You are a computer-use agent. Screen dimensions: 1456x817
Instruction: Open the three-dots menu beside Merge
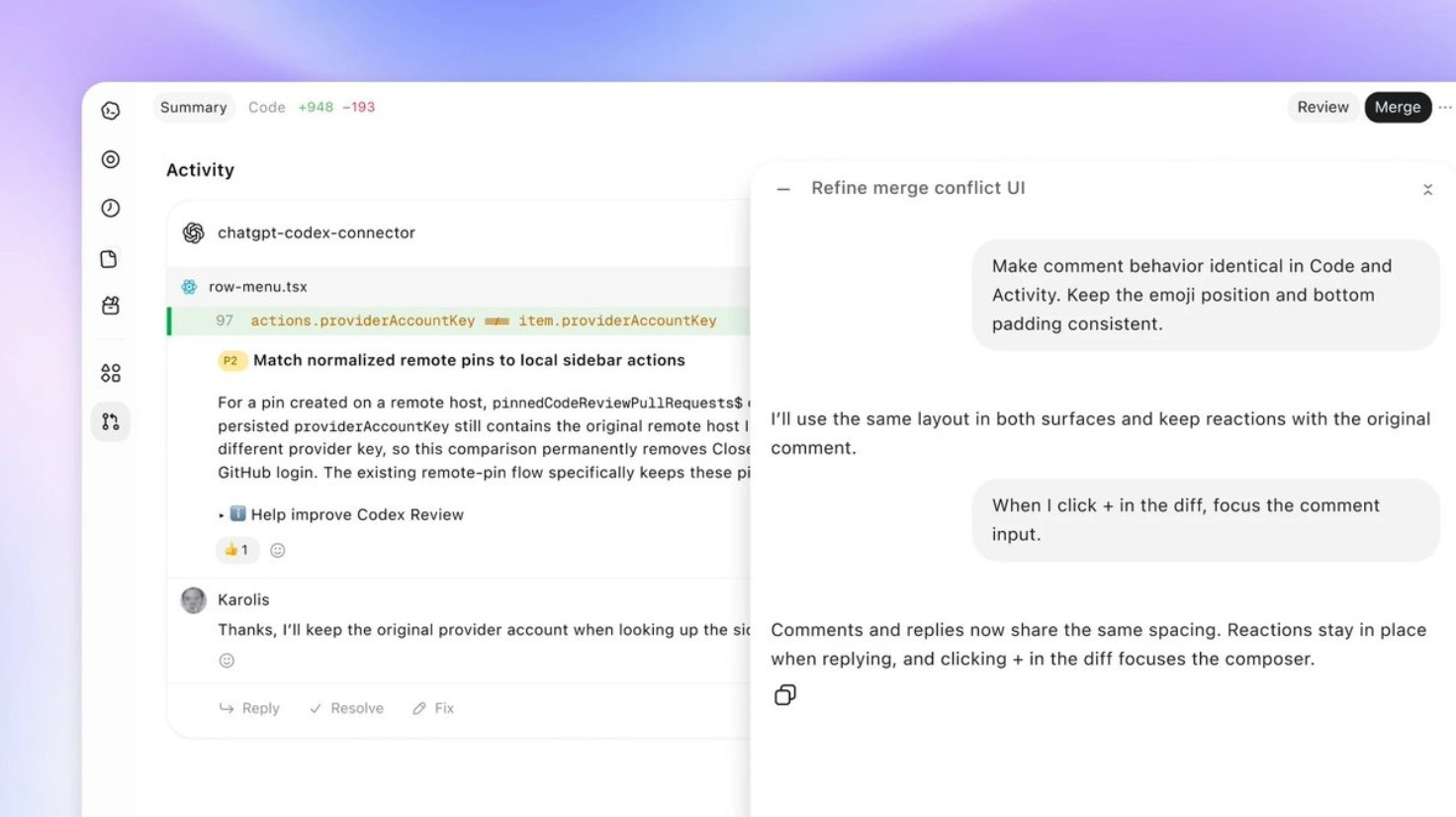tap(1445, 107)
